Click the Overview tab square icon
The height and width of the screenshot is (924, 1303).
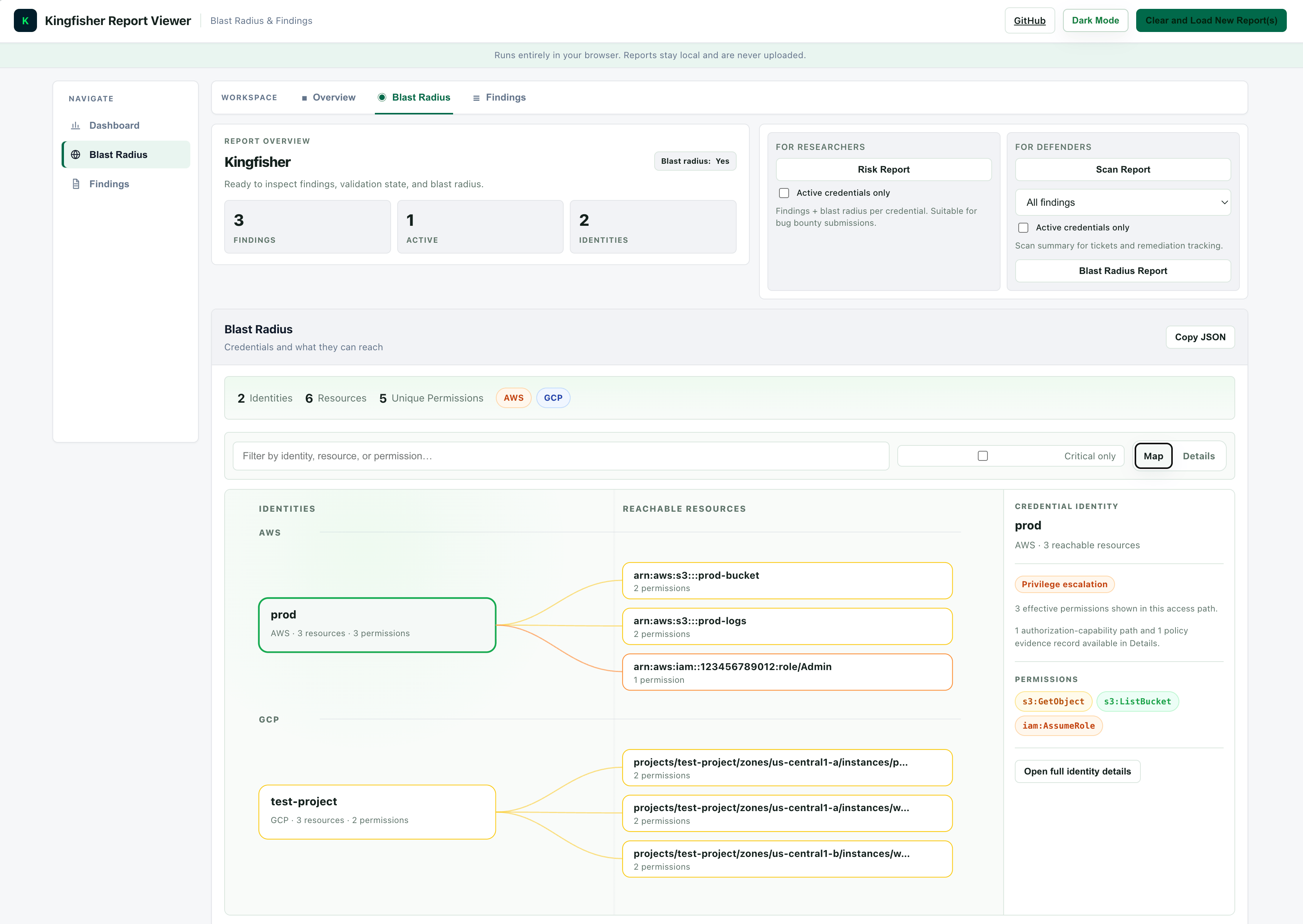pyautogui.click(x=304, y=98)
